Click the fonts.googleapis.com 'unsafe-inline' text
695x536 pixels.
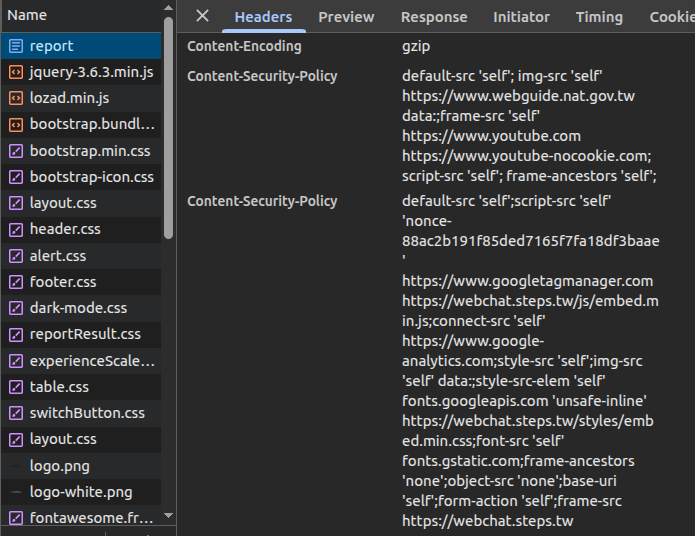[524, 401]
